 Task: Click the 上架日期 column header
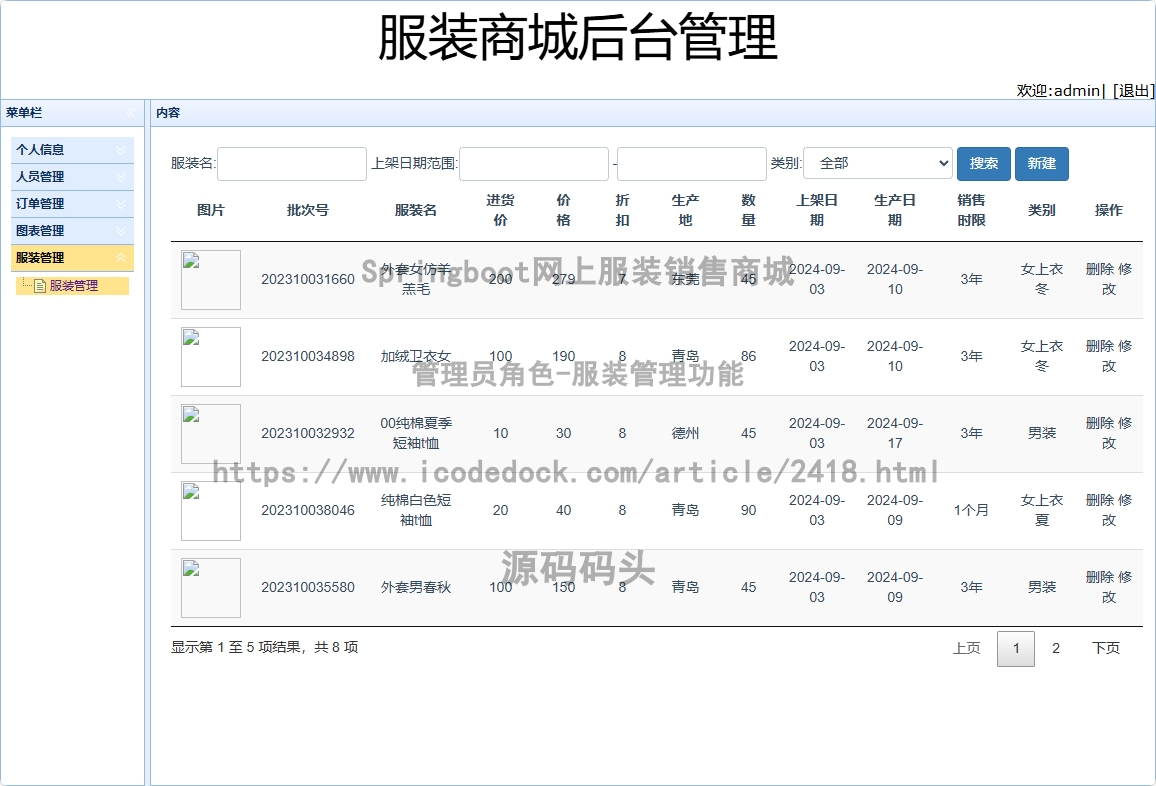pyautogui.click(x=817, y=210)
